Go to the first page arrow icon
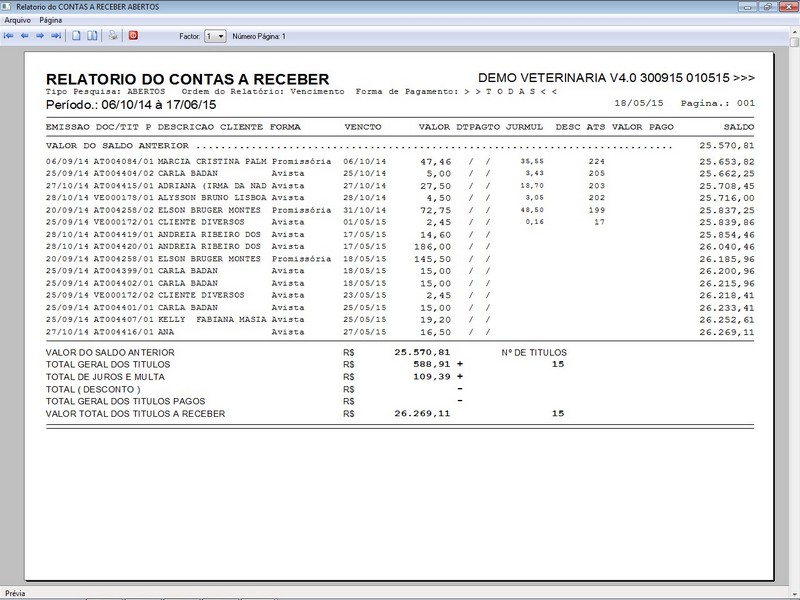This screenshot has height=600, width=800. 9,36
